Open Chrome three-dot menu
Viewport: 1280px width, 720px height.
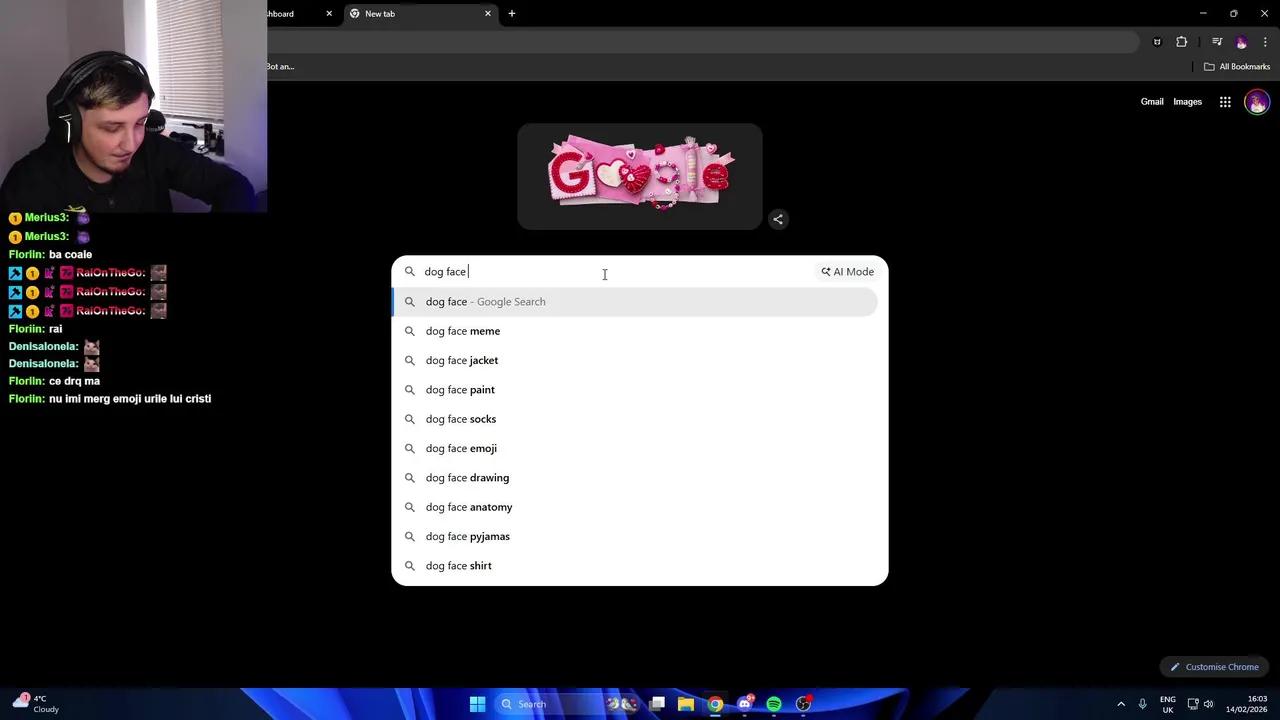coord(1265,42)
